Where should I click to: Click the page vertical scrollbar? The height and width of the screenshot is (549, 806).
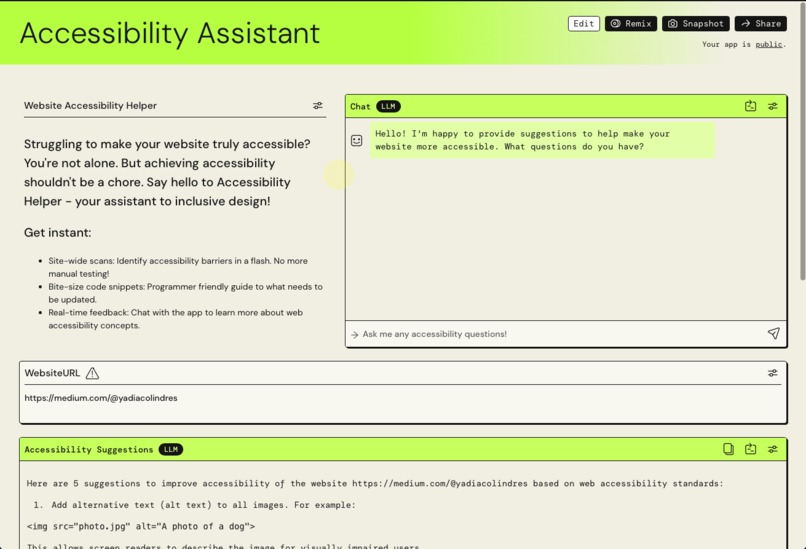pyautogui.click(x=802, y=141)
